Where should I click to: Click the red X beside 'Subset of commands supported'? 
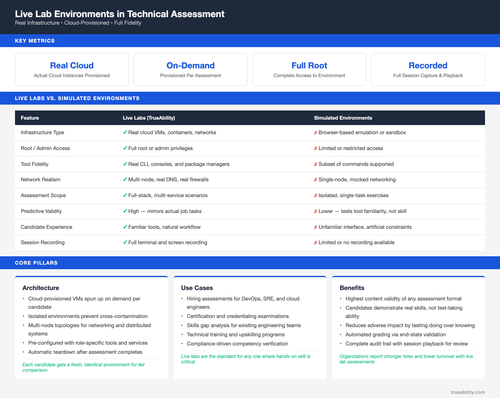click(315, 164)
